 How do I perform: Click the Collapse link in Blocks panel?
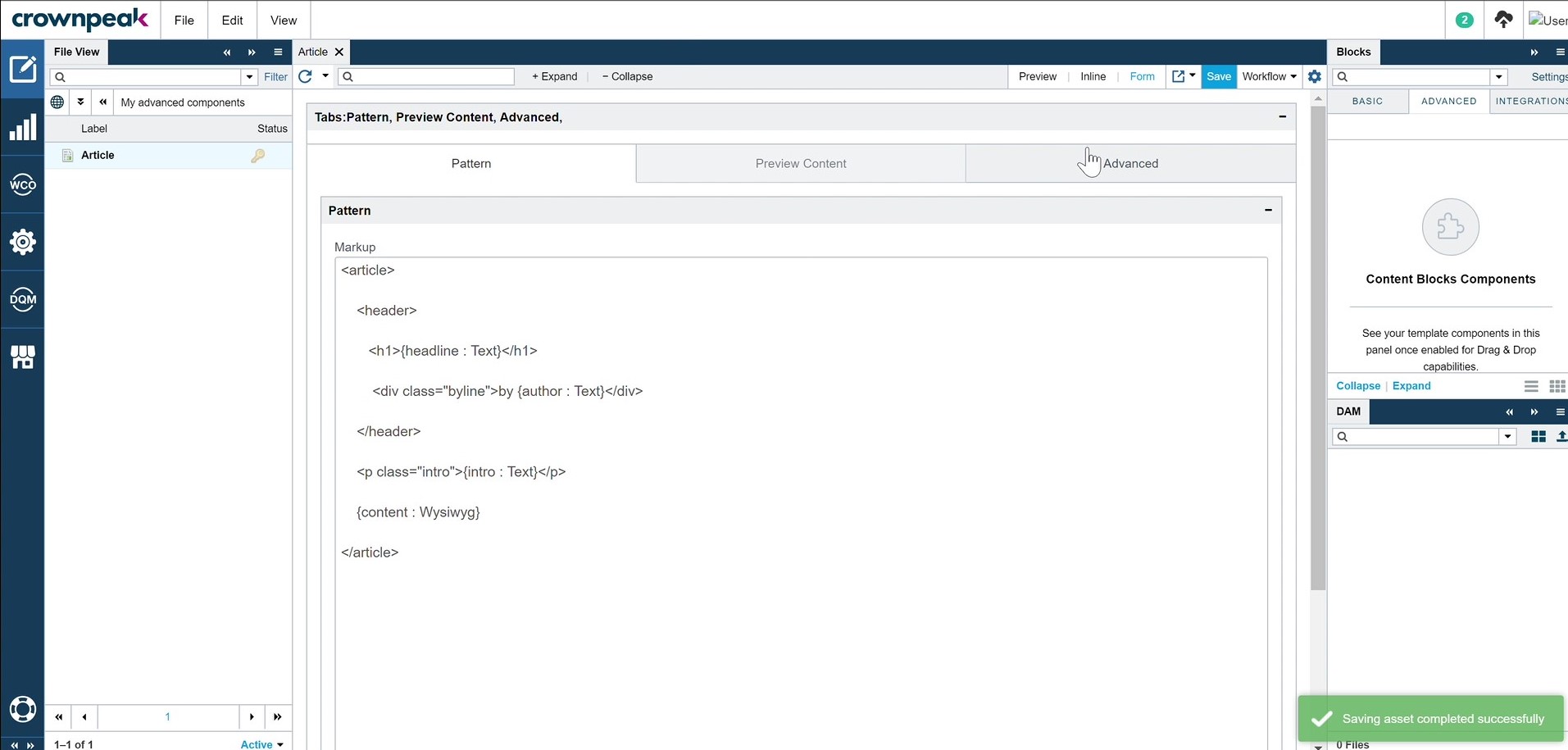pyautogui.click(x=1358, y=386)
